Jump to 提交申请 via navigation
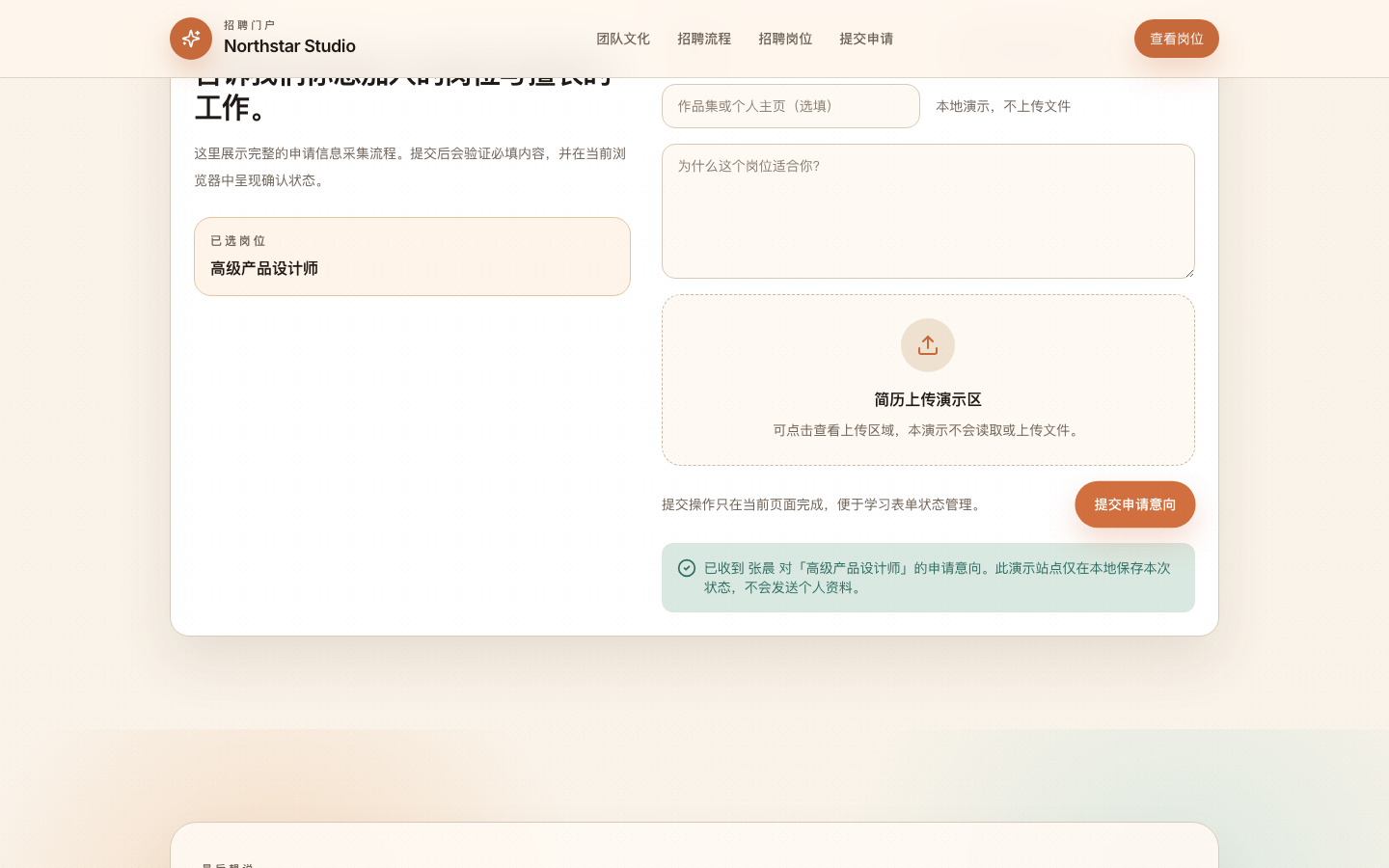This screenshot has width=1389, height=868. click(x=866, y=39)
